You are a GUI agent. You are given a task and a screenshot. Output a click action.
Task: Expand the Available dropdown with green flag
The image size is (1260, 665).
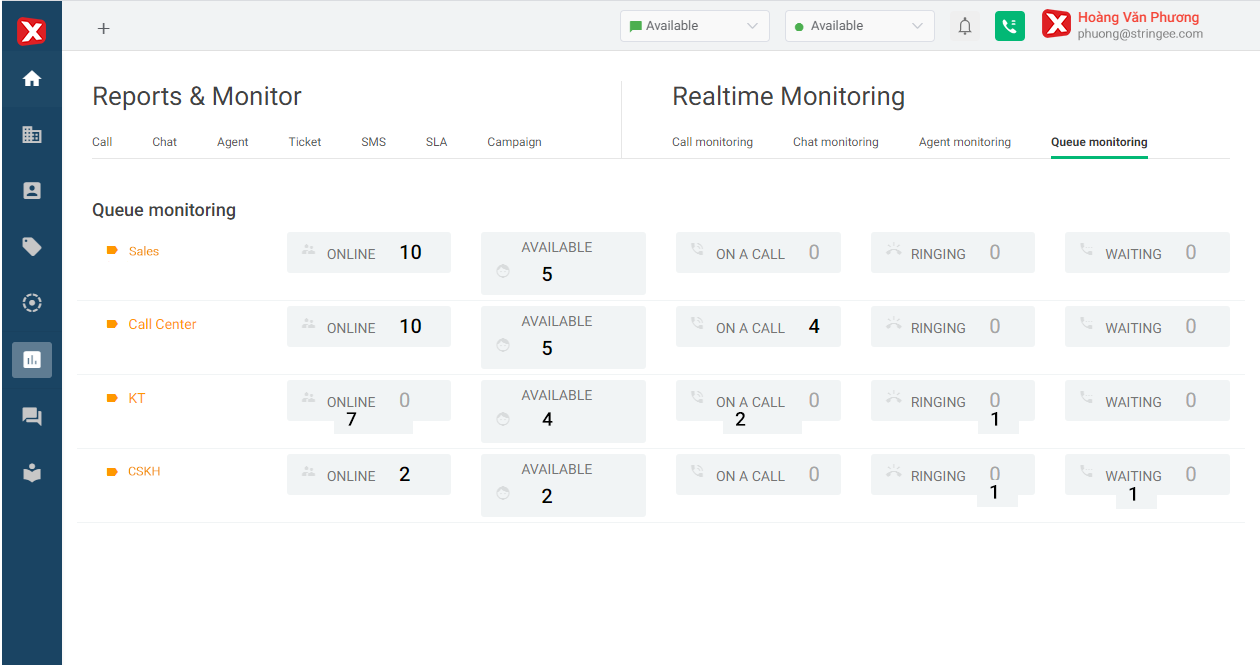pyautogui.click(x=694, y=26)
